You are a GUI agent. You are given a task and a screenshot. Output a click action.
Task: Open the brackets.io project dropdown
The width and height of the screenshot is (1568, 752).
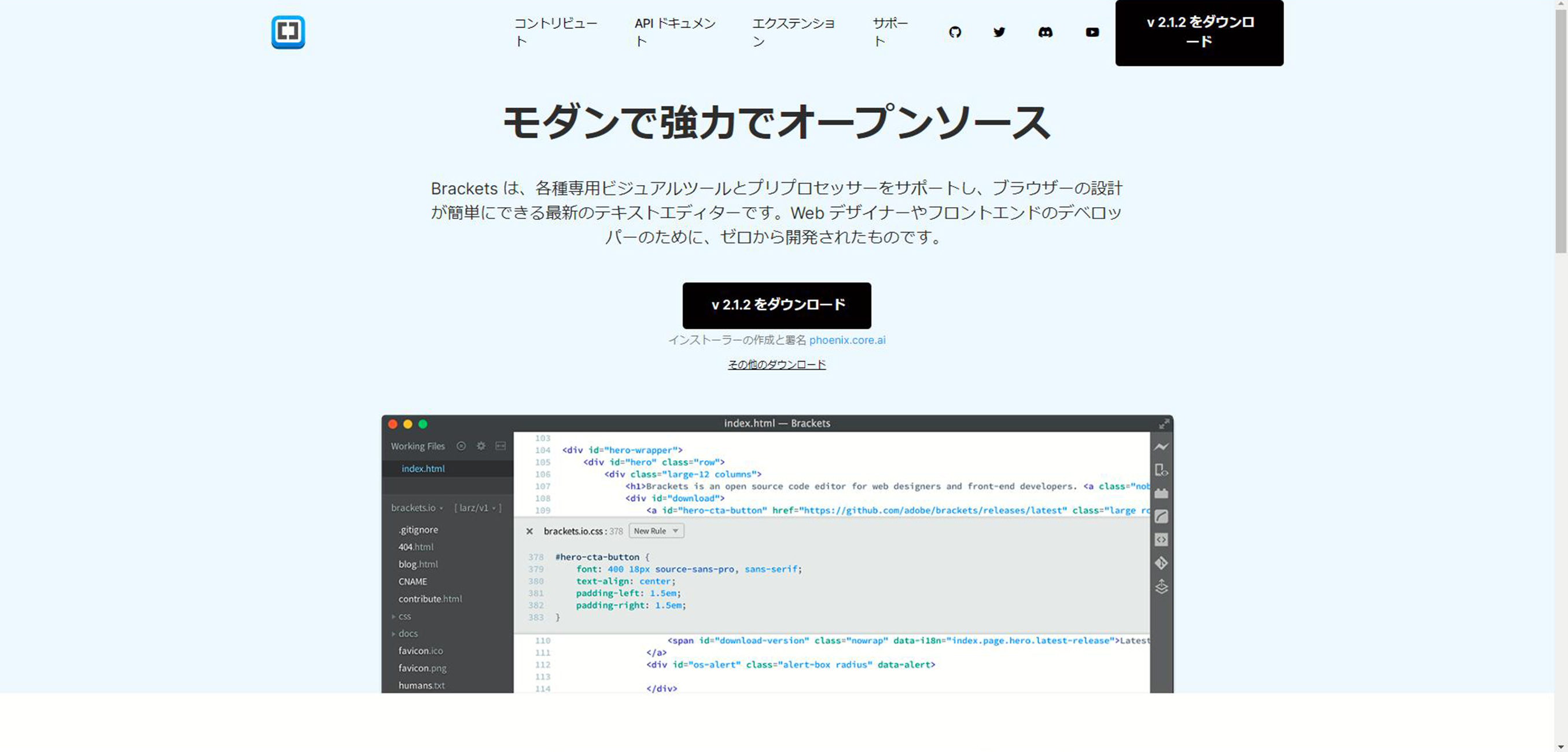click(417, 507)
